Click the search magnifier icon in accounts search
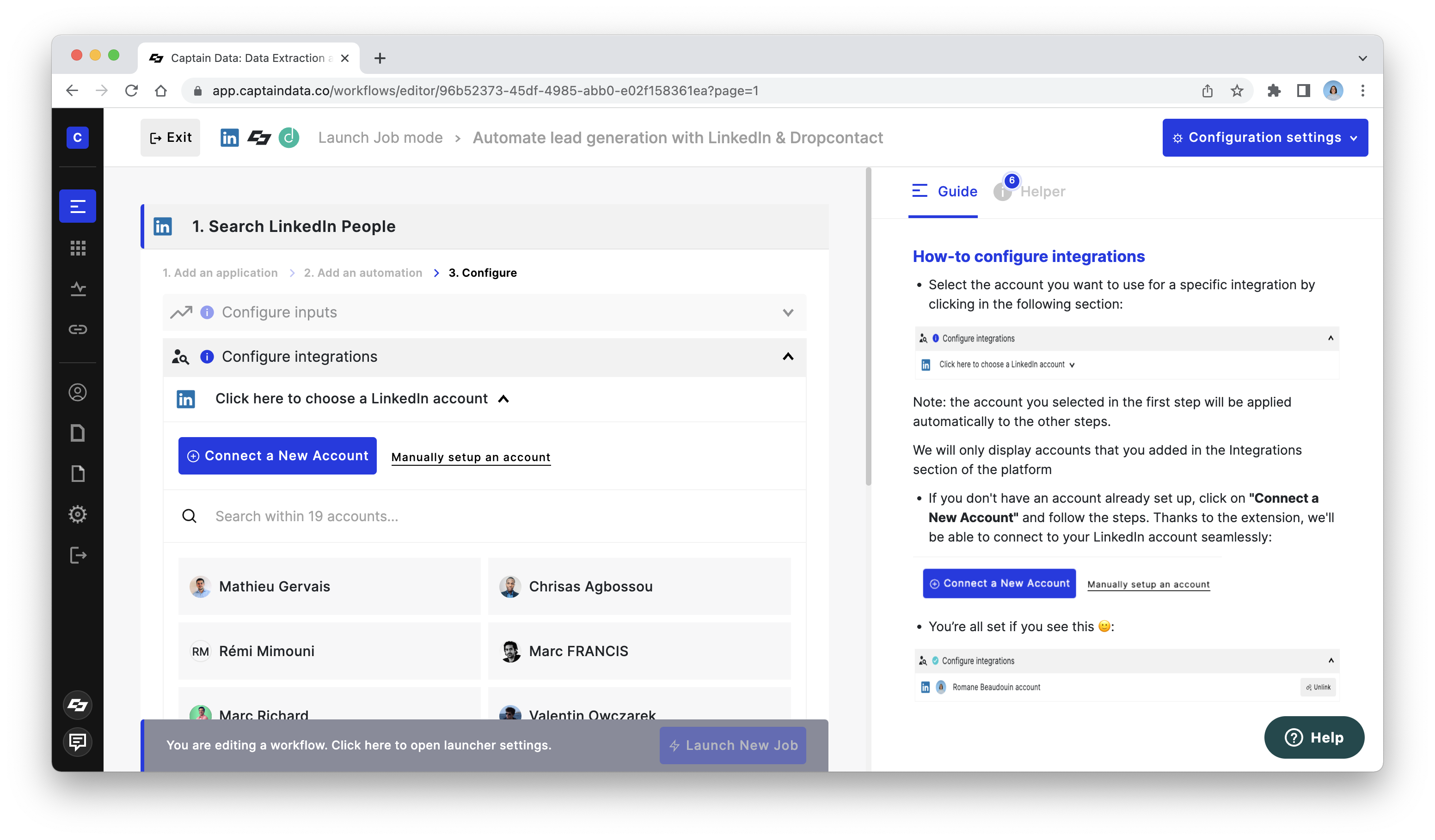1435x840 pixels. click(x=189, y=516)
